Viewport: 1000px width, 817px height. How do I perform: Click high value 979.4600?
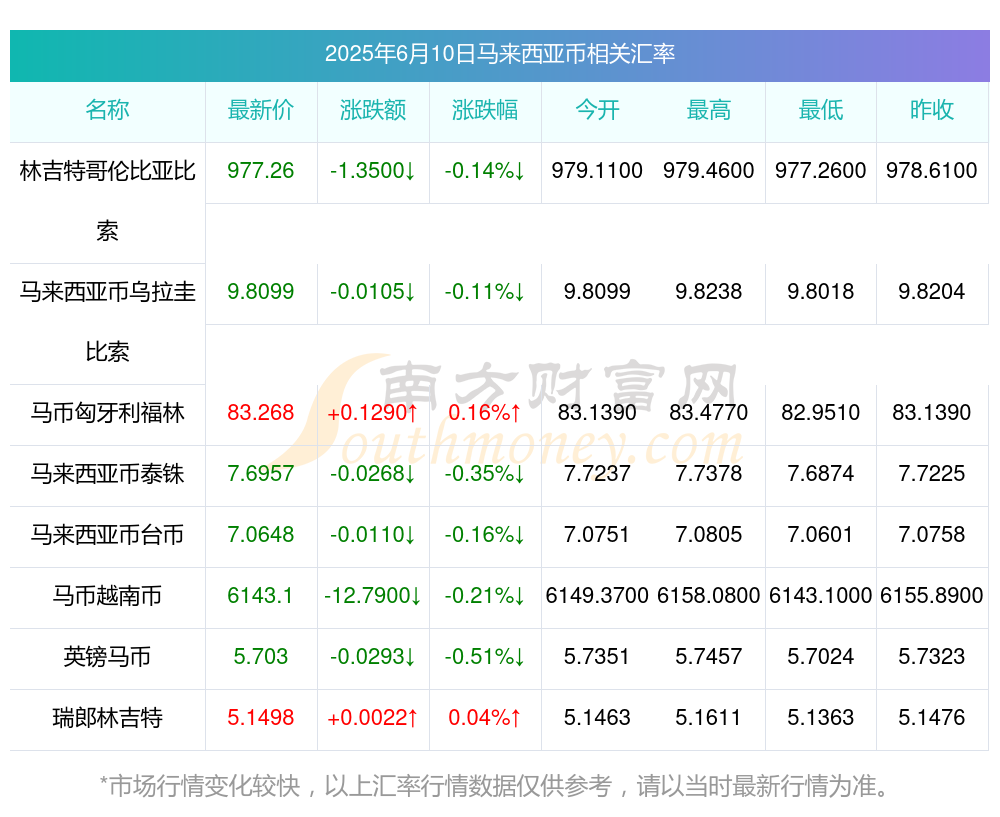click(709, 171)
